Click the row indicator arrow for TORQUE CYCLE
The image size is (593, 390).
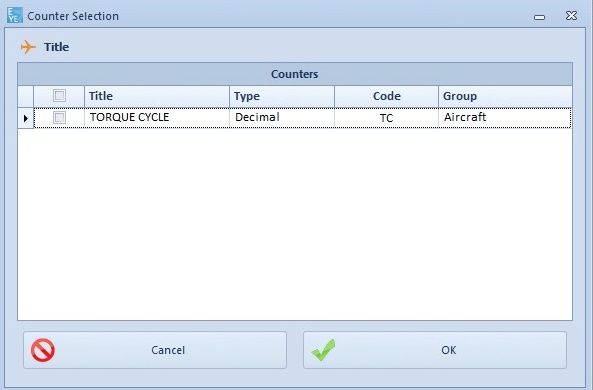pos(26,118)
